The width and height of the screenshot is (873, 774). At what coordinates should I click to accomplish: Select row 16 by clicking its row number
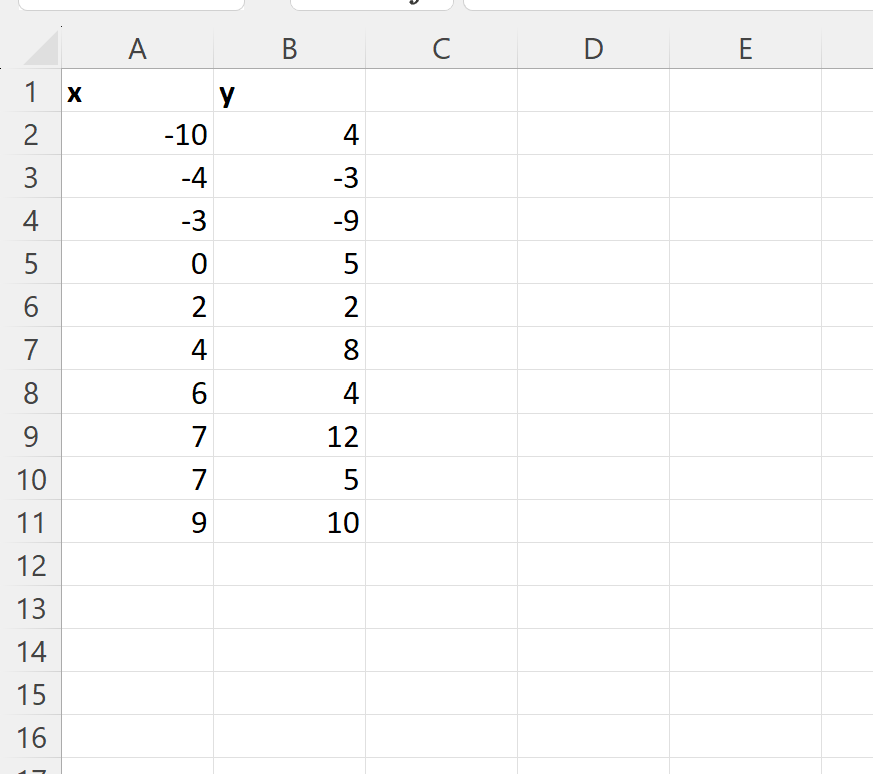click(31, 738)
